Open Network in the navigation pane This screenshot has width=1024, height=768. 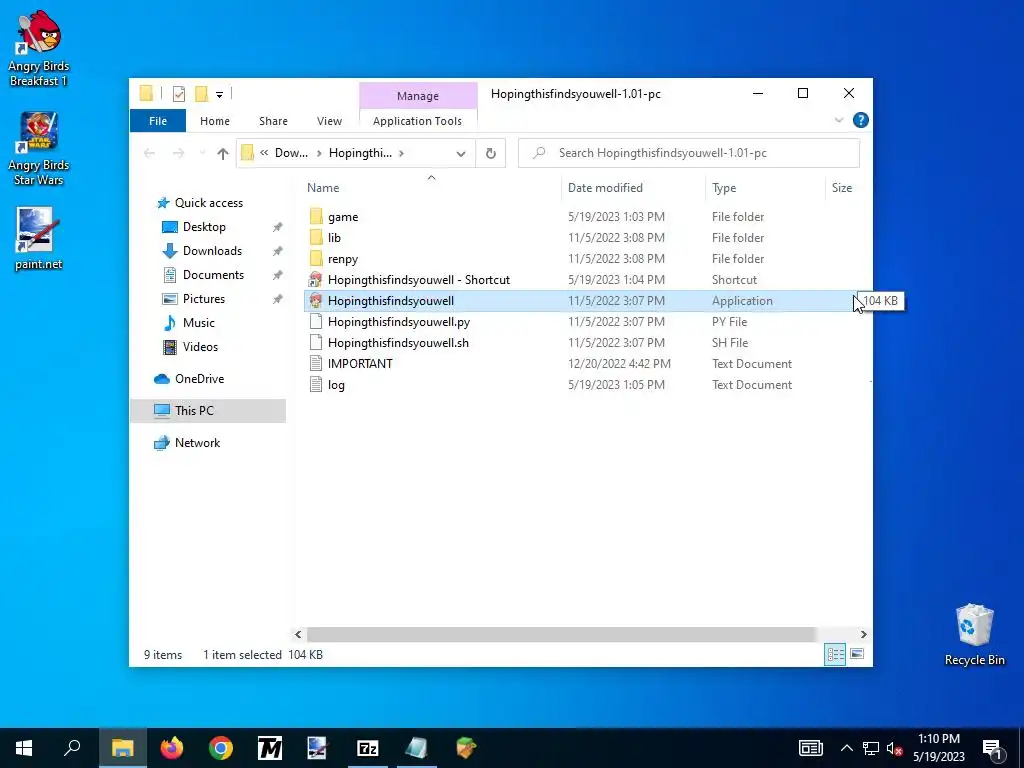pyautogui.click(x=197, y=443)
